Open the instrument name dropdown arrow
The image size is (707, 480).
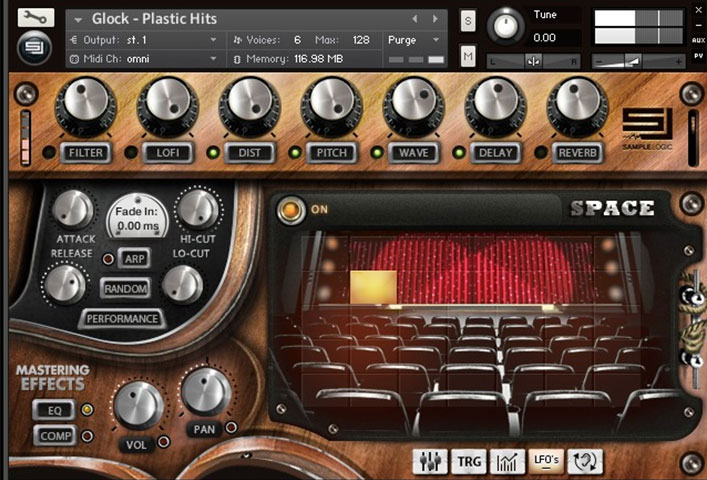coord(78,20)
